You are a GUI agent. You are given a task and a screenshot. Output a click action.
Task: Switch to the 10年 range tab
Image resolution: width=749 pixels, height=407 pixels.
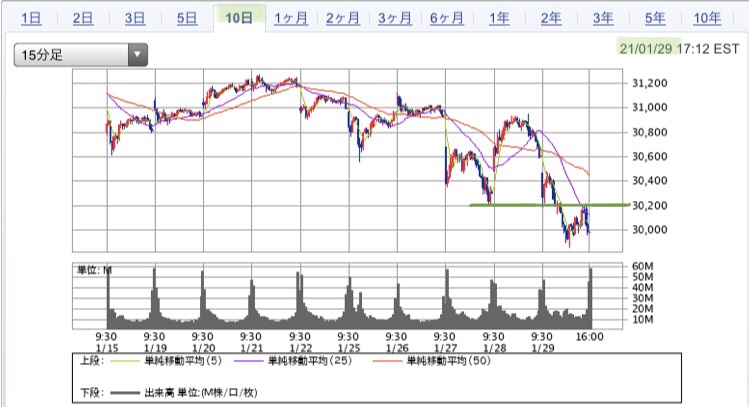(707, 18)
